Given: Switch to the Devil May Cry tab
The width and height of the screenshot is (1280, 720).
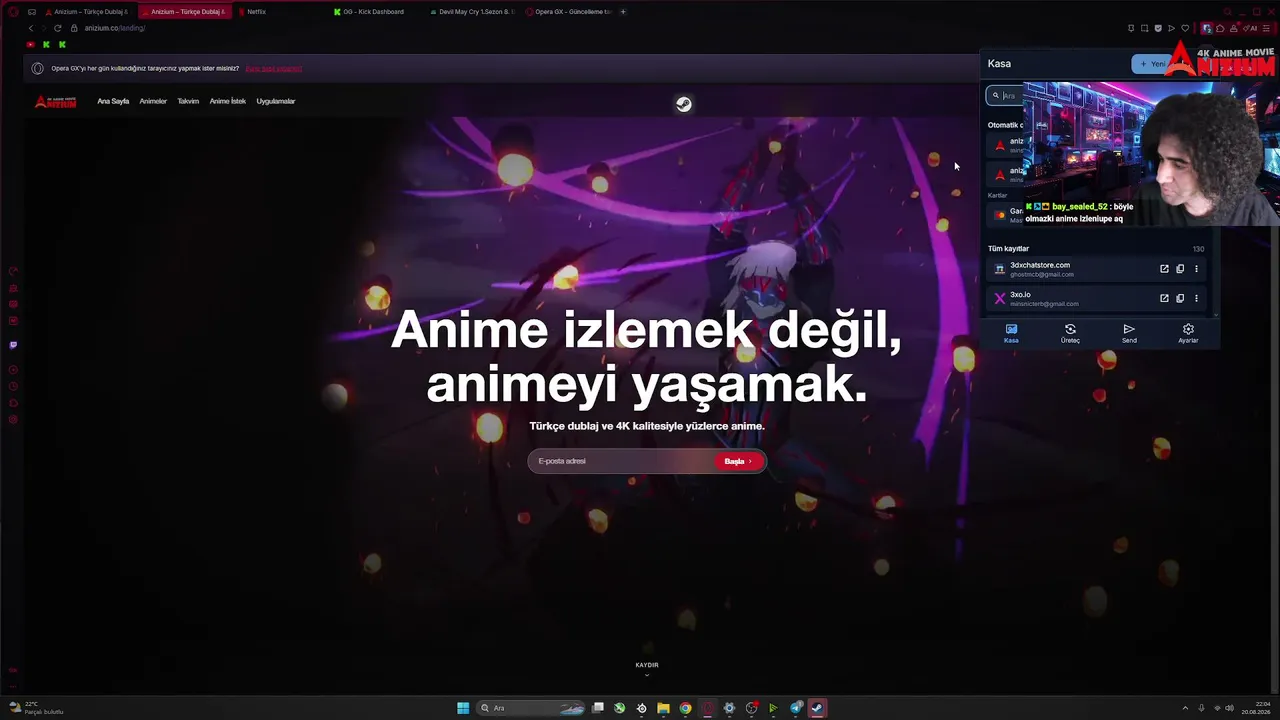Looking at the screenshot, I should point(472,12).
